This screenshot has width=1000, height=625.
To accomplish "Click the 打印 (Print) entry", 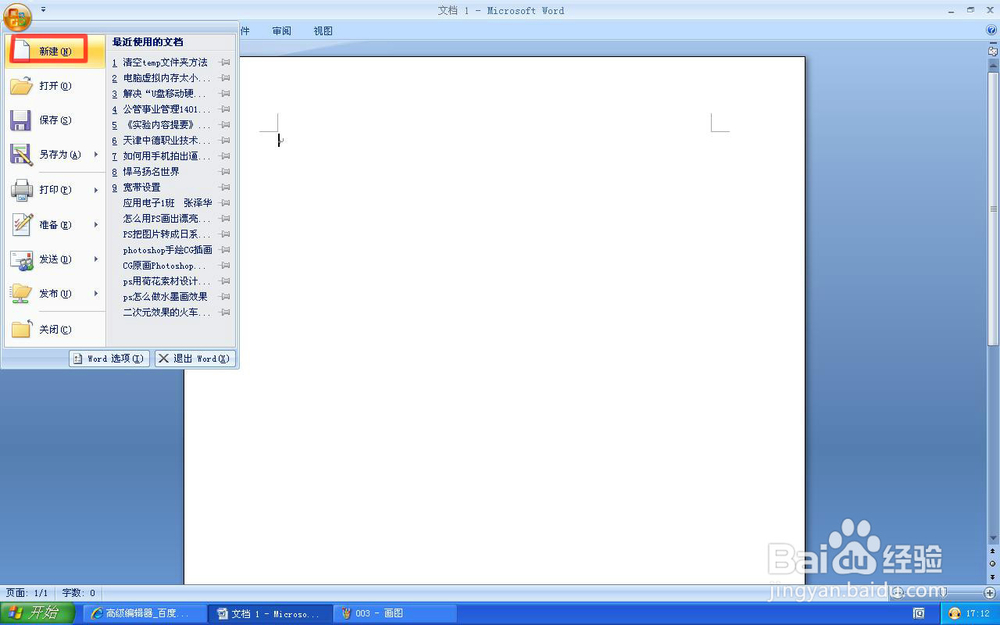I will click(47, 189).
